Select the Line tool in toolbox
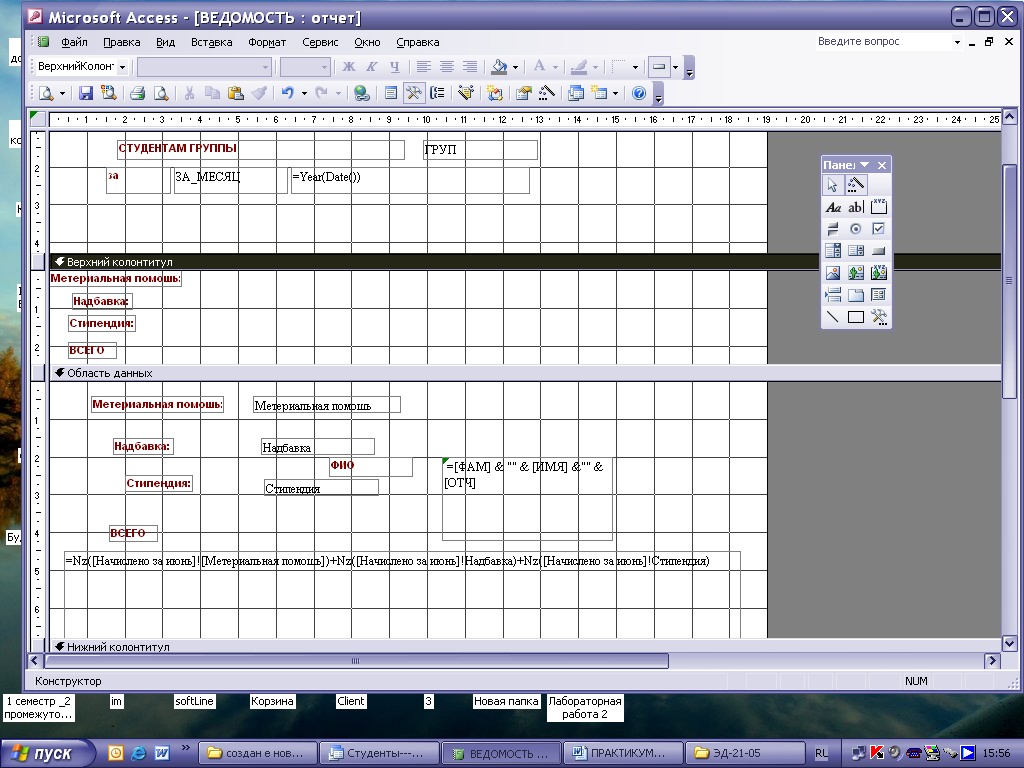Screen dimensions: 1024x768 click(x=833, y=317)
